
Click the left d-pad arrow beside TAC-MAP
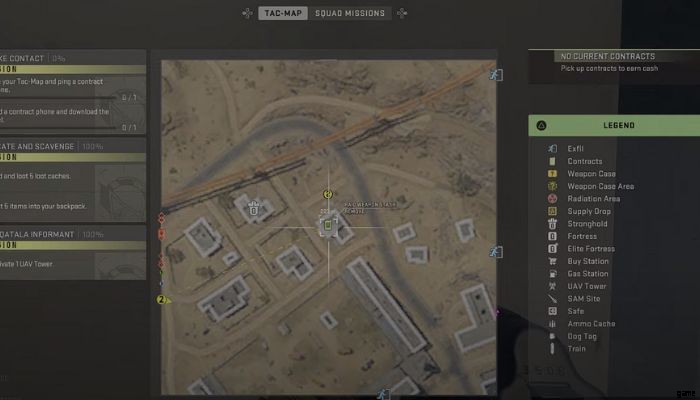coord(247,13)
